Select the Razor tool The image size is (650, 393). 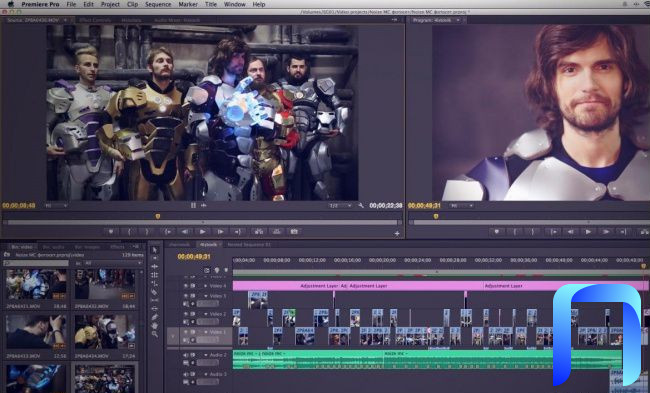click(x=155, y=292)
